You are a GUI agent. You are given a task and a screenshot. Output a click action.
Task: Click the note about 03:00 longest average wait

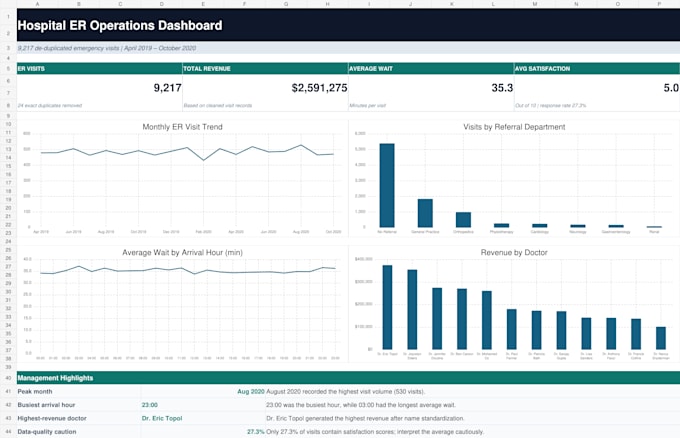[361, 405]
